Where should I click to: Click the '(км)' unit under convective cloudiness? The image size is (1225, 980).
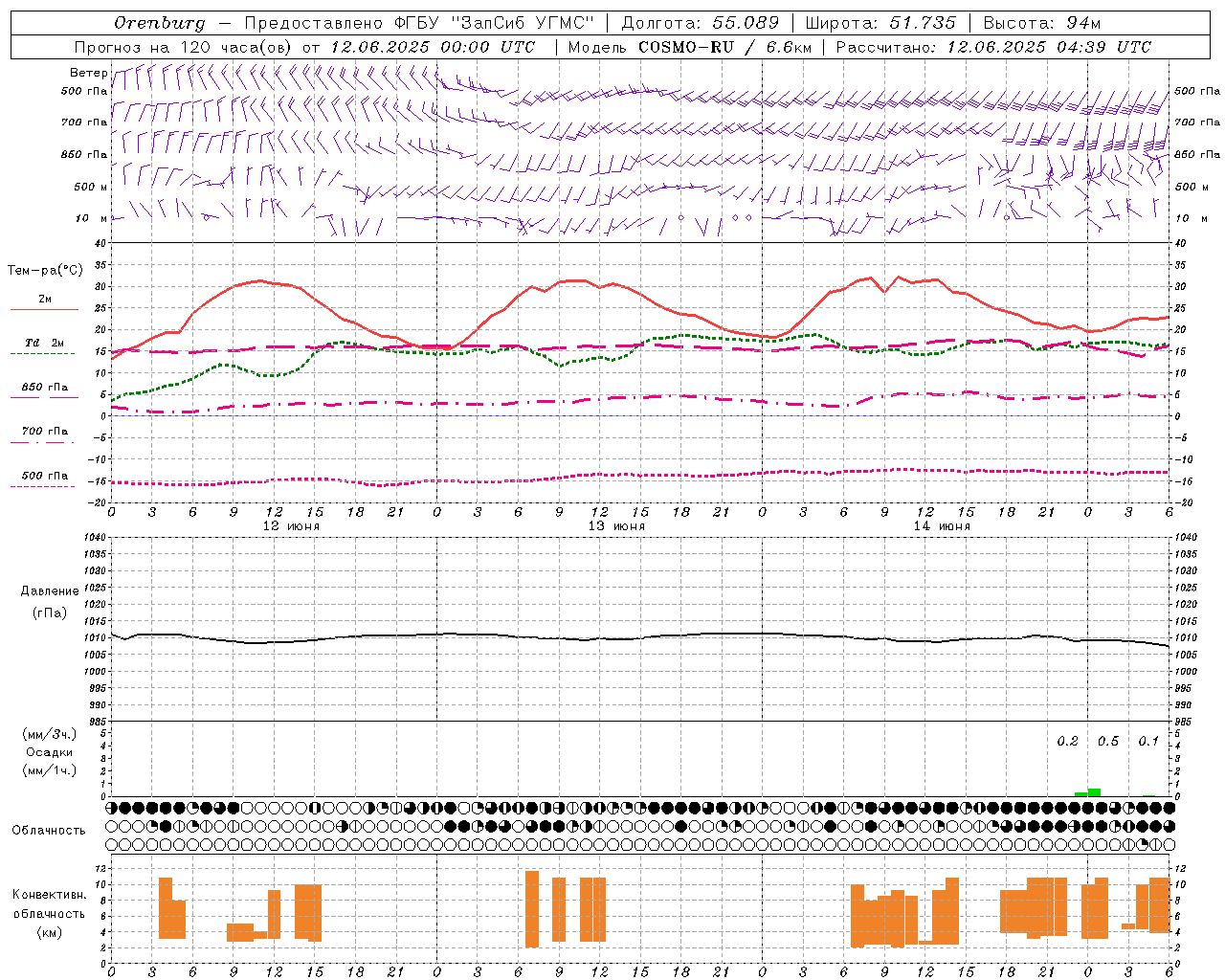(x=50, y=932)
